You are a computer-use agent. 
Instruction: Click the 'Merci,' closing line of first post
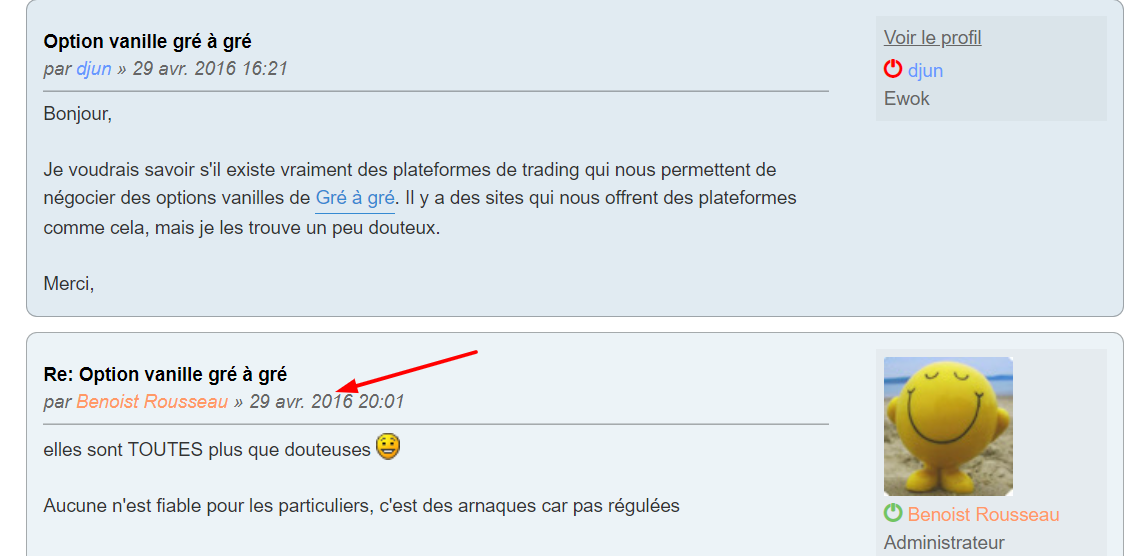pyautogui.click(x=69, y=283)
